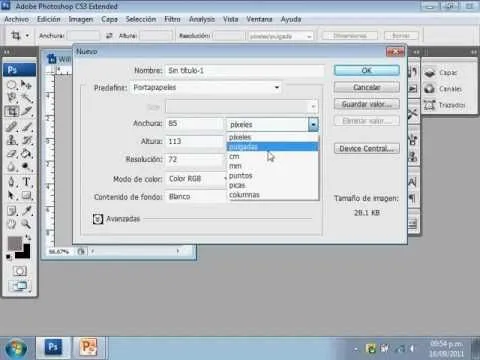The image size is (480, 360).
Task: Click the Nombre input field
Action: click(245, 71)
